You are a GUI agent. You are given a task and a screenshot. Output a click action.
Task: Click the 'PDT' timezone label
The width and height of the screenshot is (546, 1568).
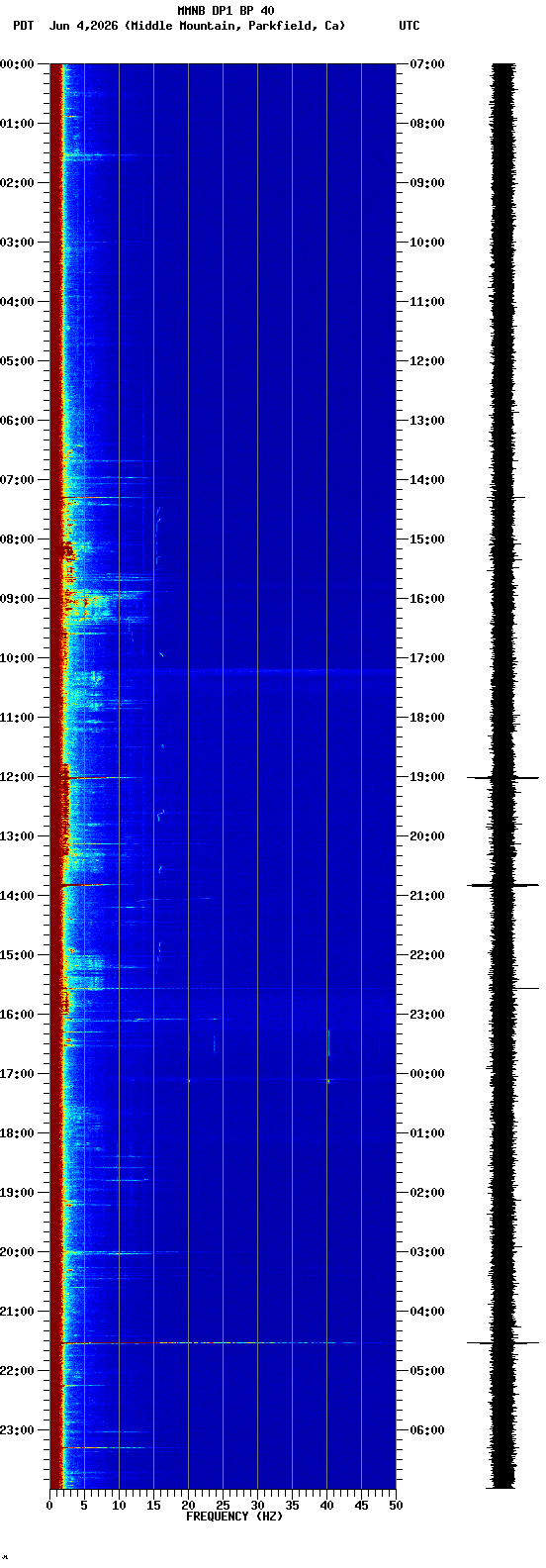coord(23,26)
